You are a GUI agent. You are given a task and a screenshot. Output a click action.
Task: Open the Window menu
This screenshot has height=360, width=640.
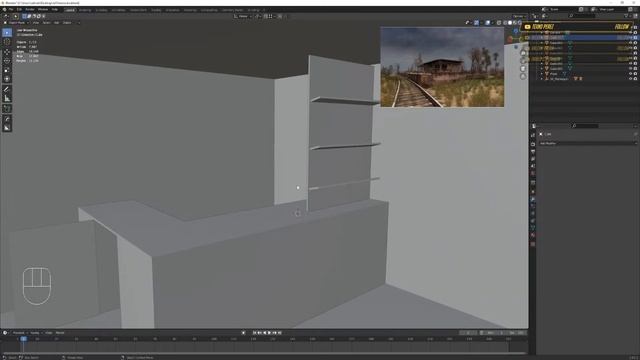click(43, 9)
